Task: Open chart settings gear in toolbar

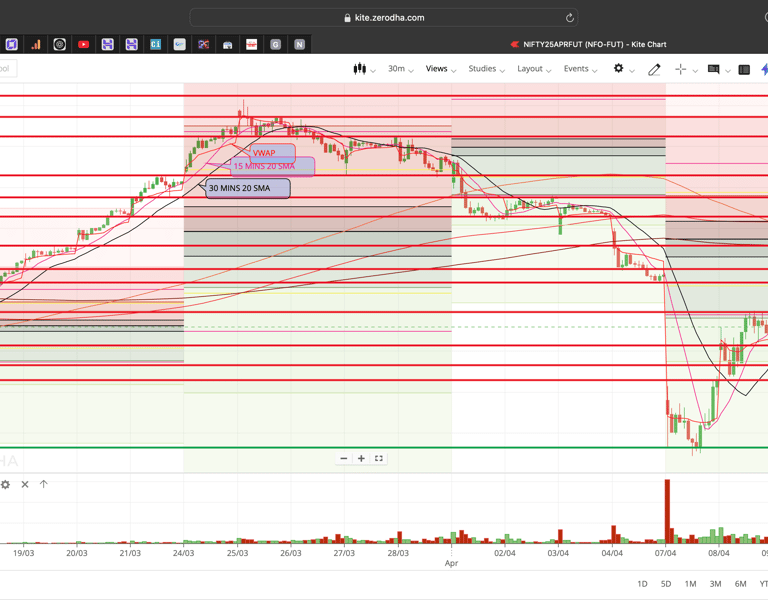Action: (619, 68)
